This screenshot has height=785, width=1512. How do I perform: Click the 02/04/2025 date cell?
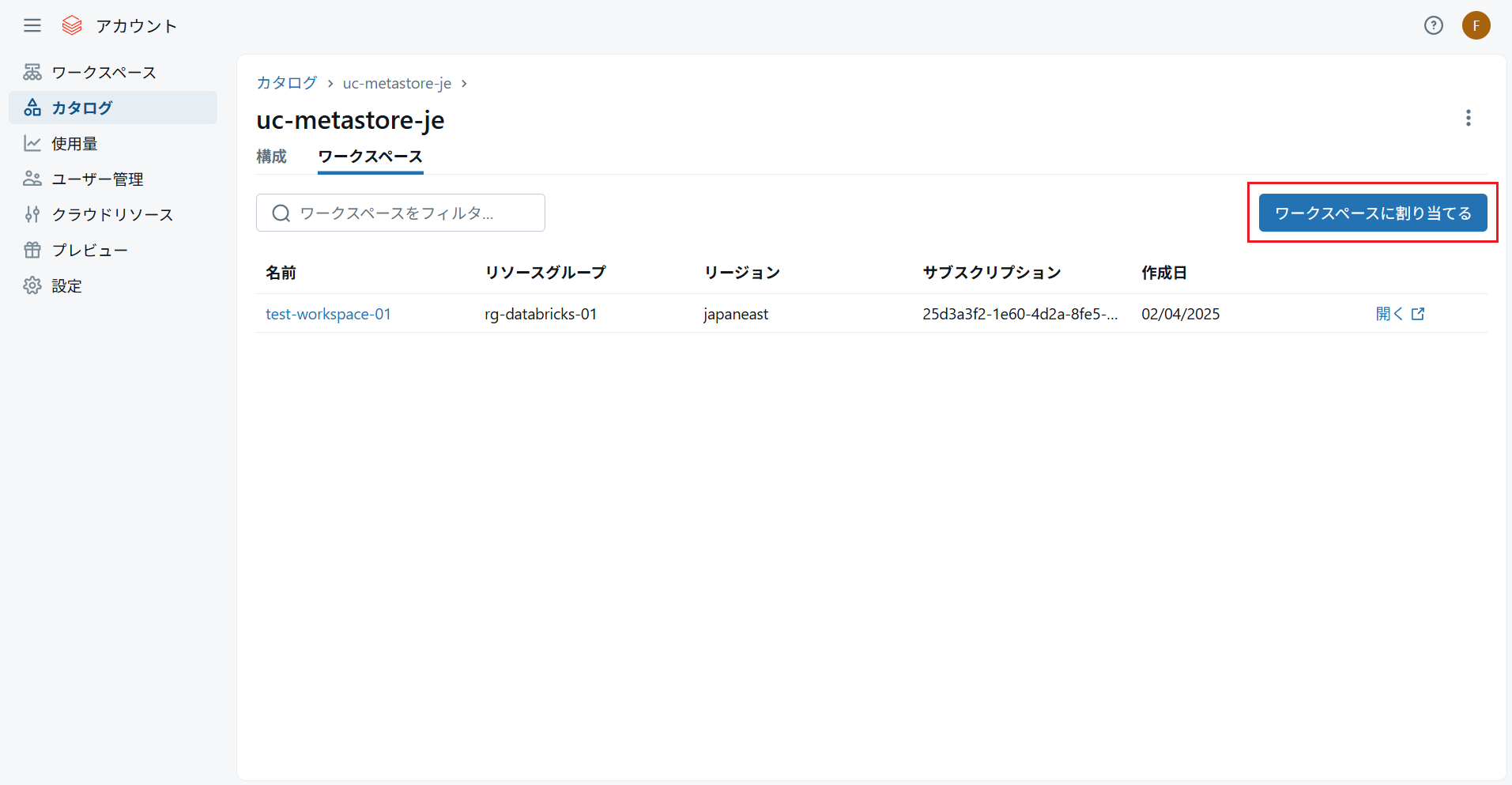point(1181,314)
